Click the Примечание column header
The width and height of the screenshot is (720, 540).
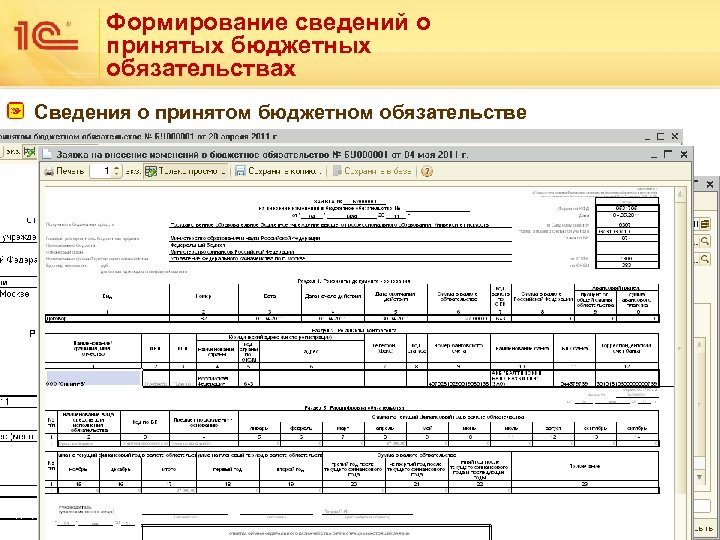tap(585, 466)
